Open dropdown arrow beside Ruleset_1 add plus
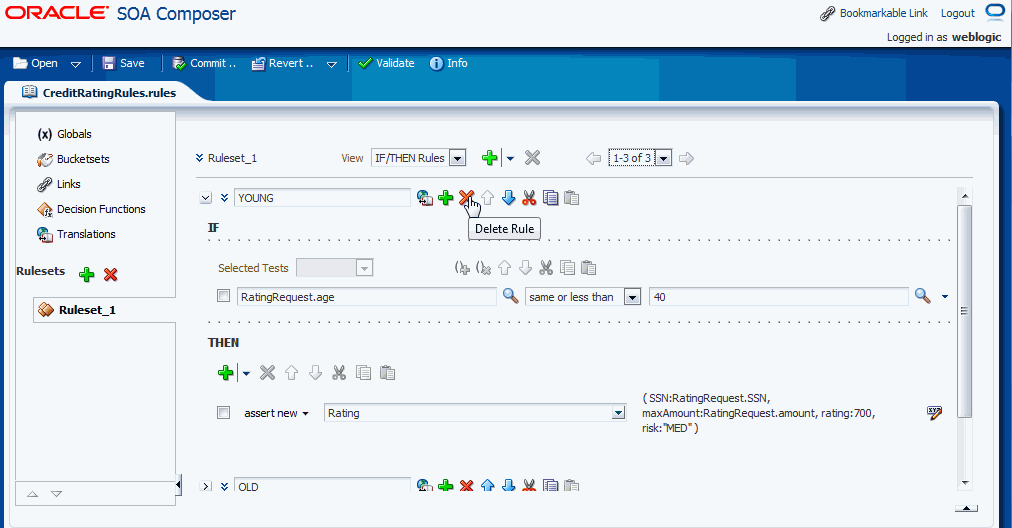This screenshot has height=528, width=1012. (x=510, y=158)
